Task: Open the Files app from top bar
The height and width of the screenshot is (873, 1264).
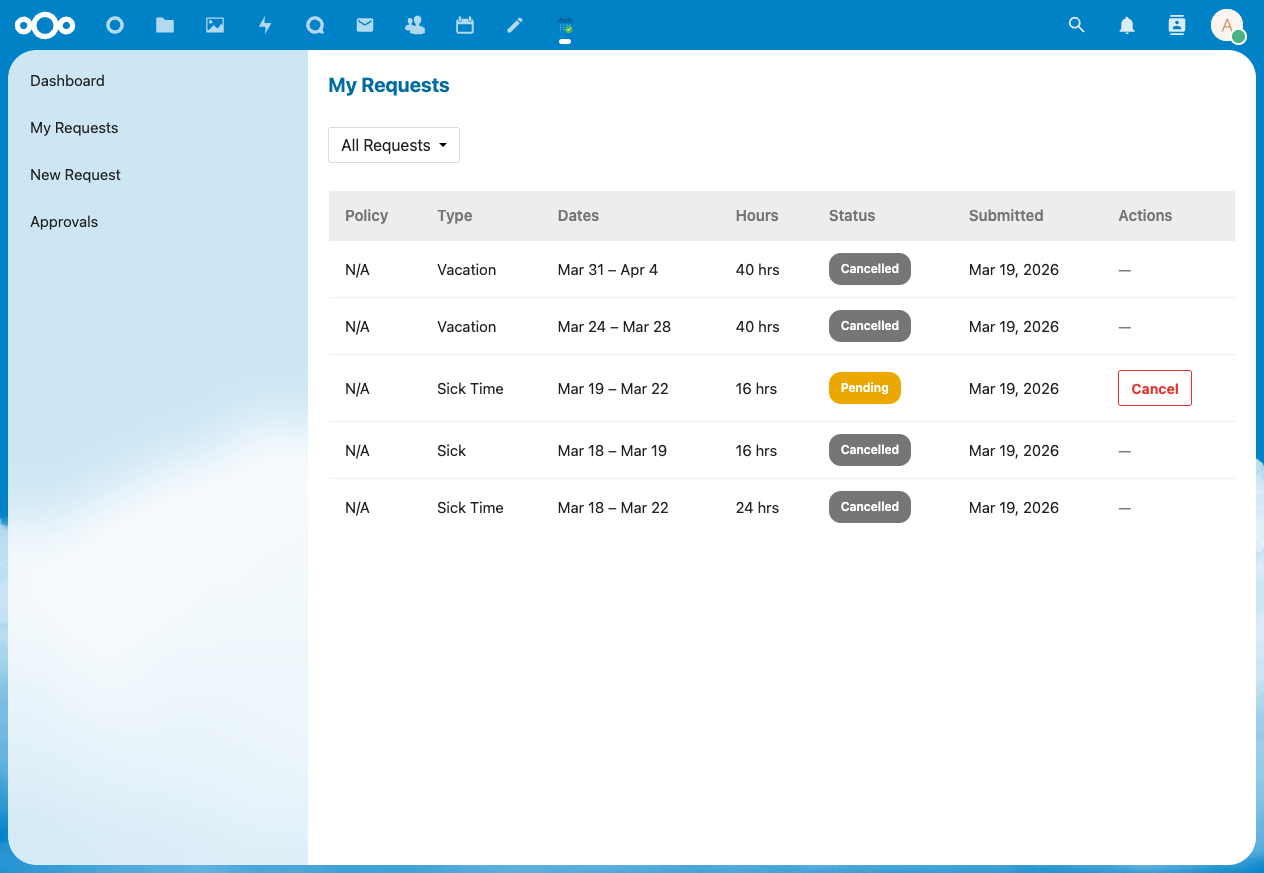Action: click(x=165, y=25)
